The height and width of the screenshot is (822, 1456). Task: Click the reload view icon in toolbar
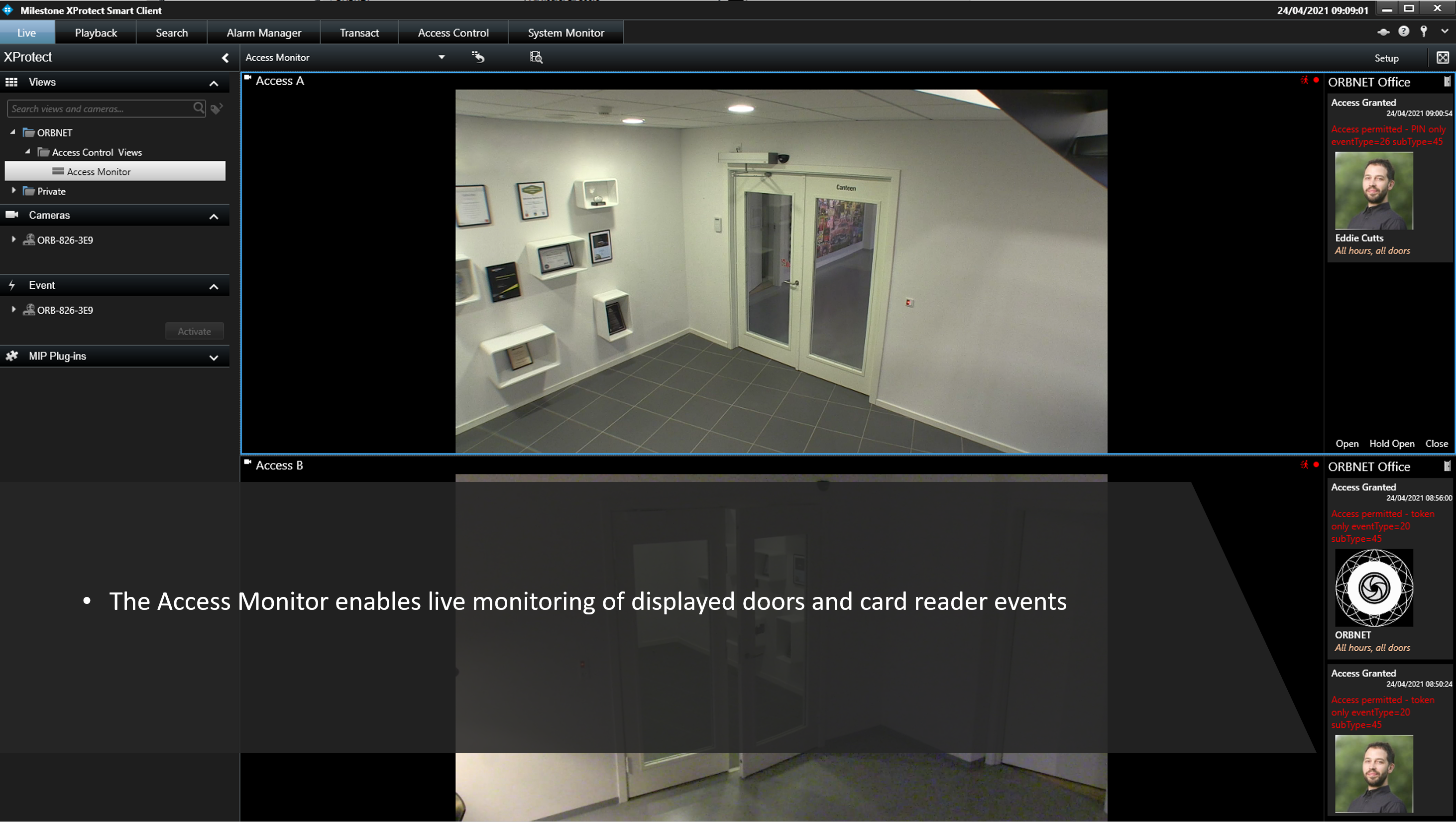(478, 57)
